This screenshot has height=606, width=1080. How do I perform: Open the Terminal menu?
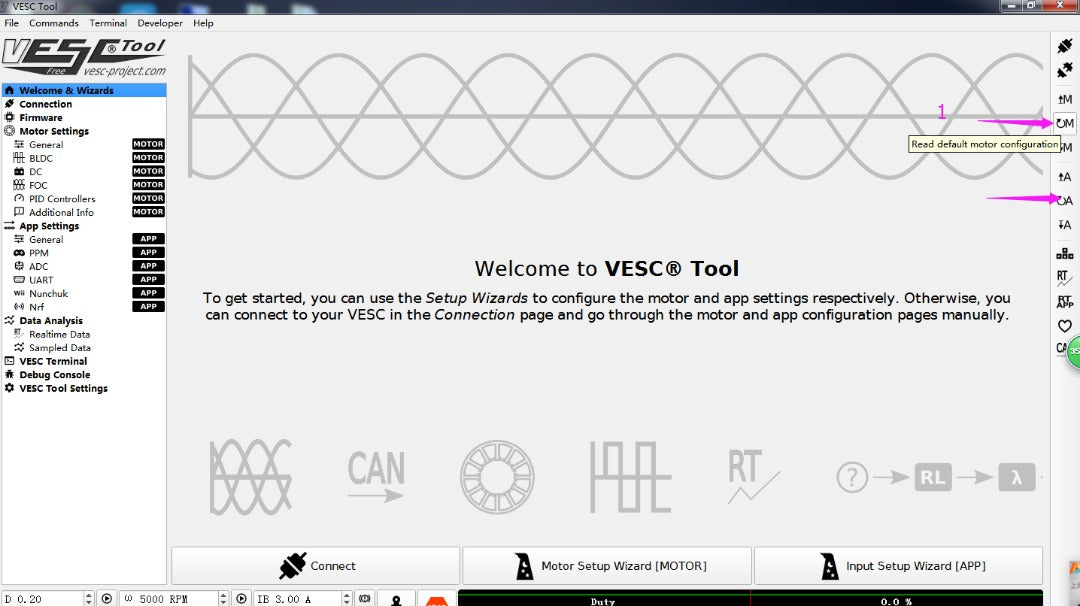[108, 23]
